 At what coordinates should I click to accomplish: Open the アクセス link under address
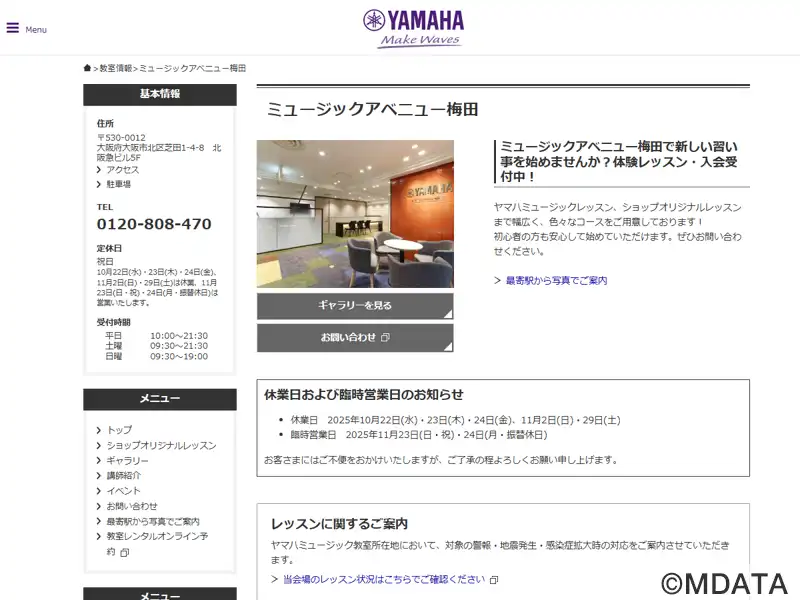pos(122,169)
